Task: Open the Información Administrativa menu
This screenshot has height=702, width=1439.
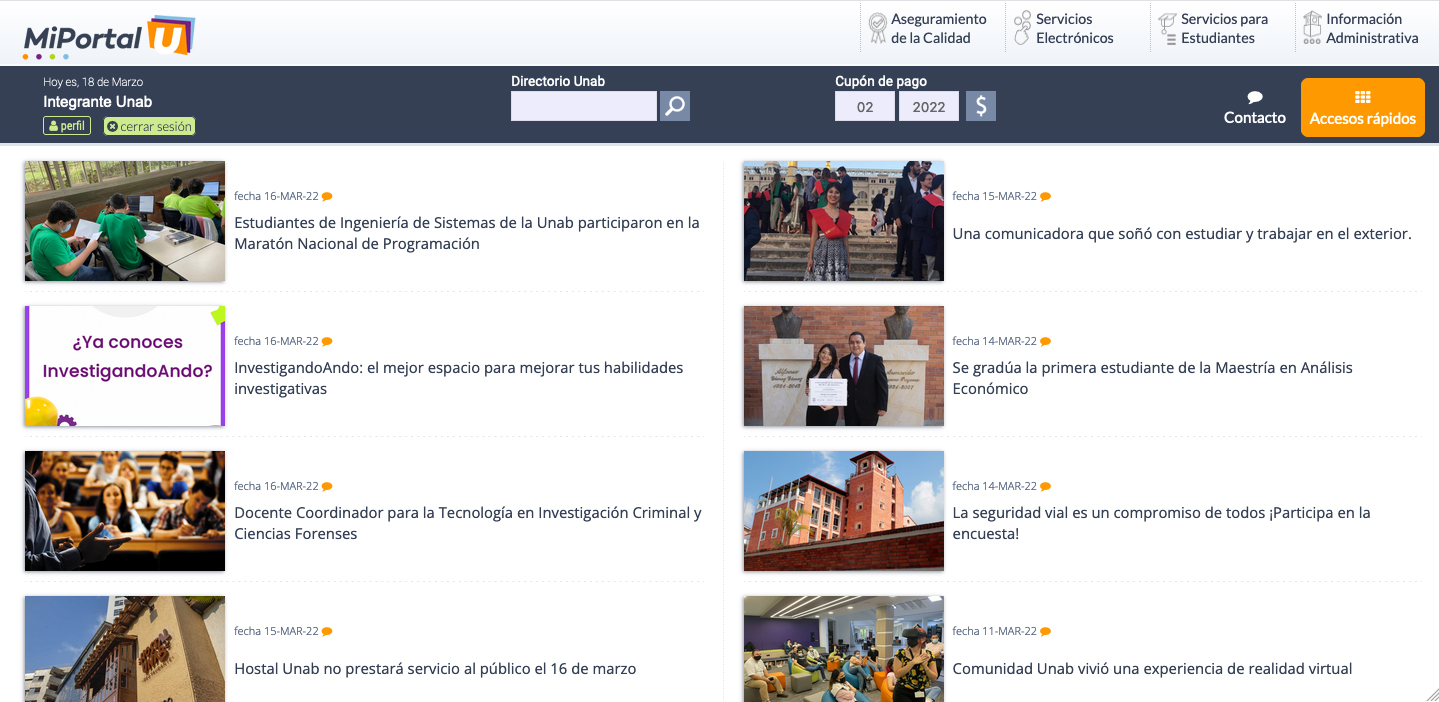Action: click(x=1371, y=29)
